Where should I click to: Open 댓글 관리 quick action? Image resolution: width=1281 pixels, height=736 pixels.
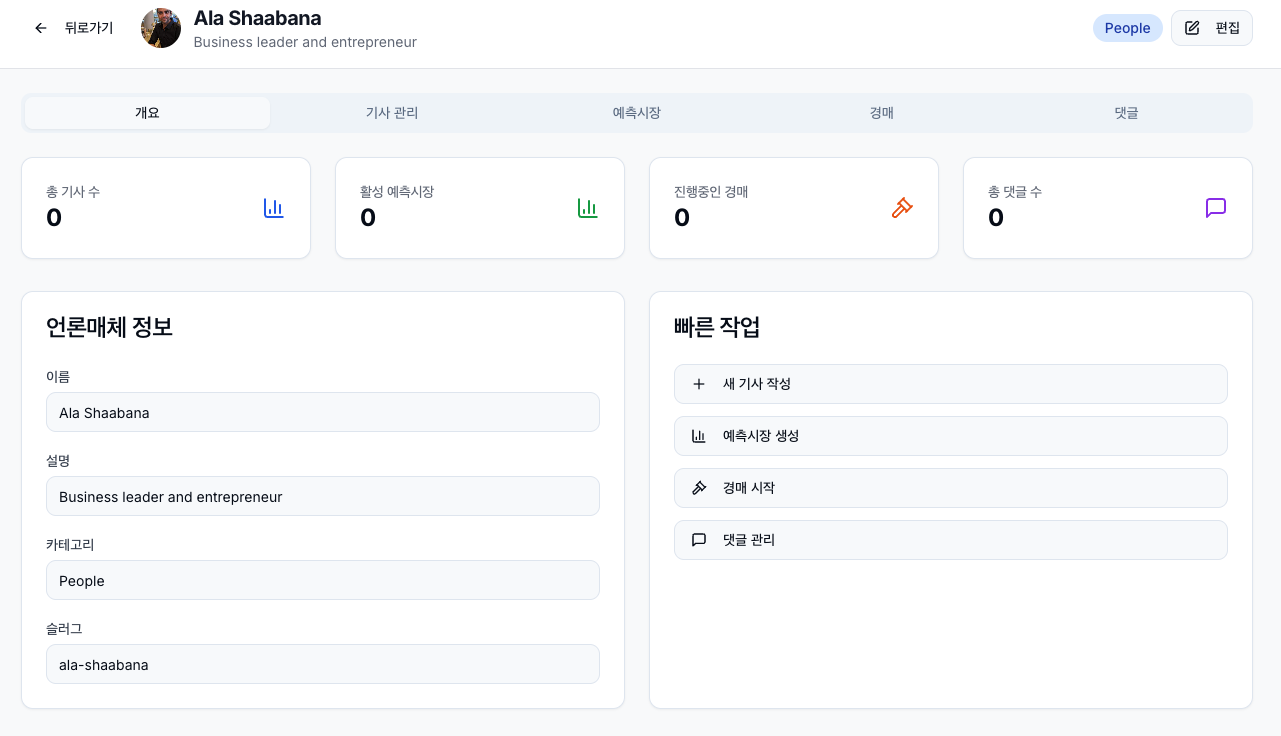(x=950, y=540)
